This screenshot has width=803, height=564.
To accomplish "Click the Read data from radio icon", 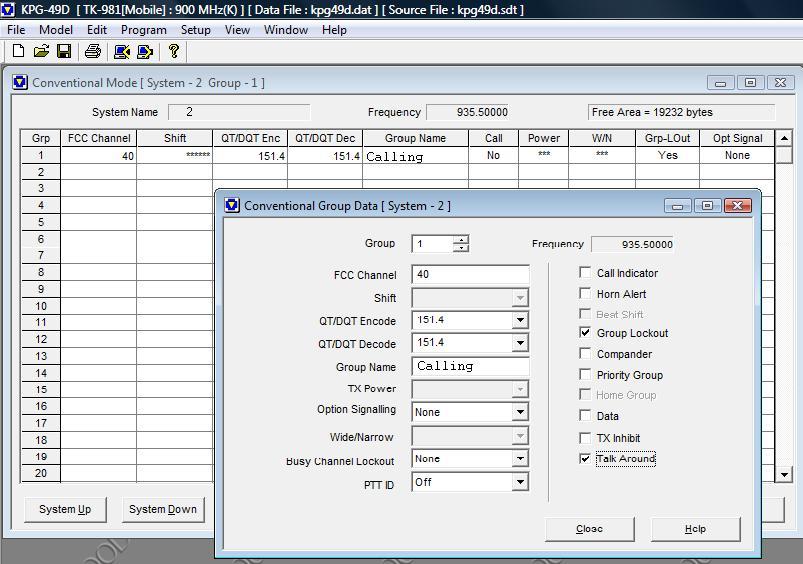I will (122, 51).
